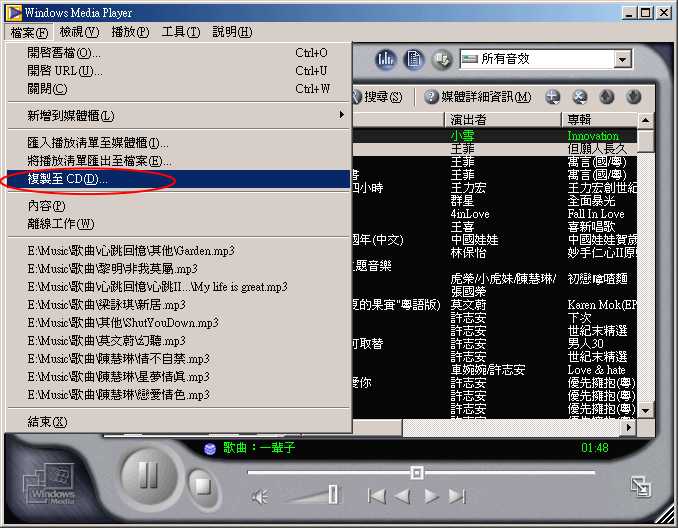Sort by 演出者 column header

(503, 119)
